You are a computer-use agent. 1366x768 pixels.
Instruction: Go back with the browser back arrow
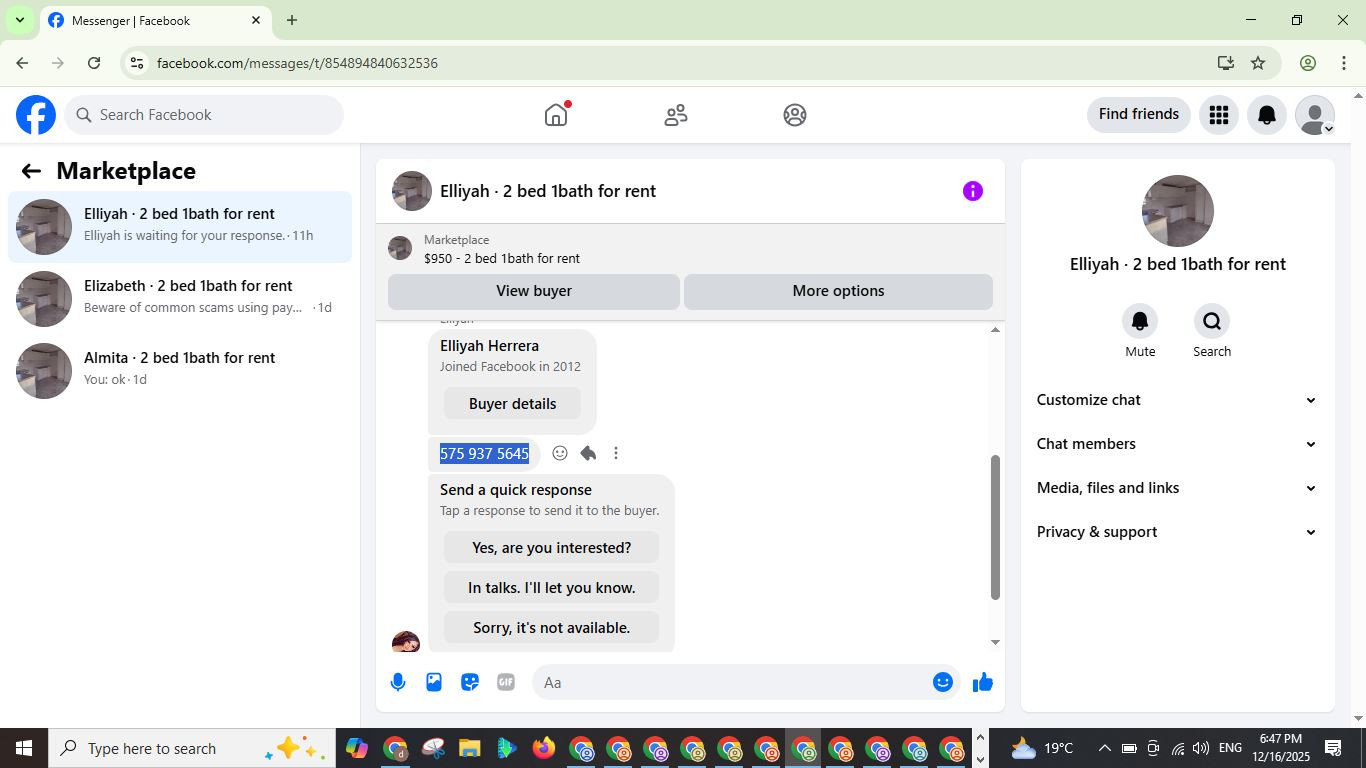click(x=22, y=63)
